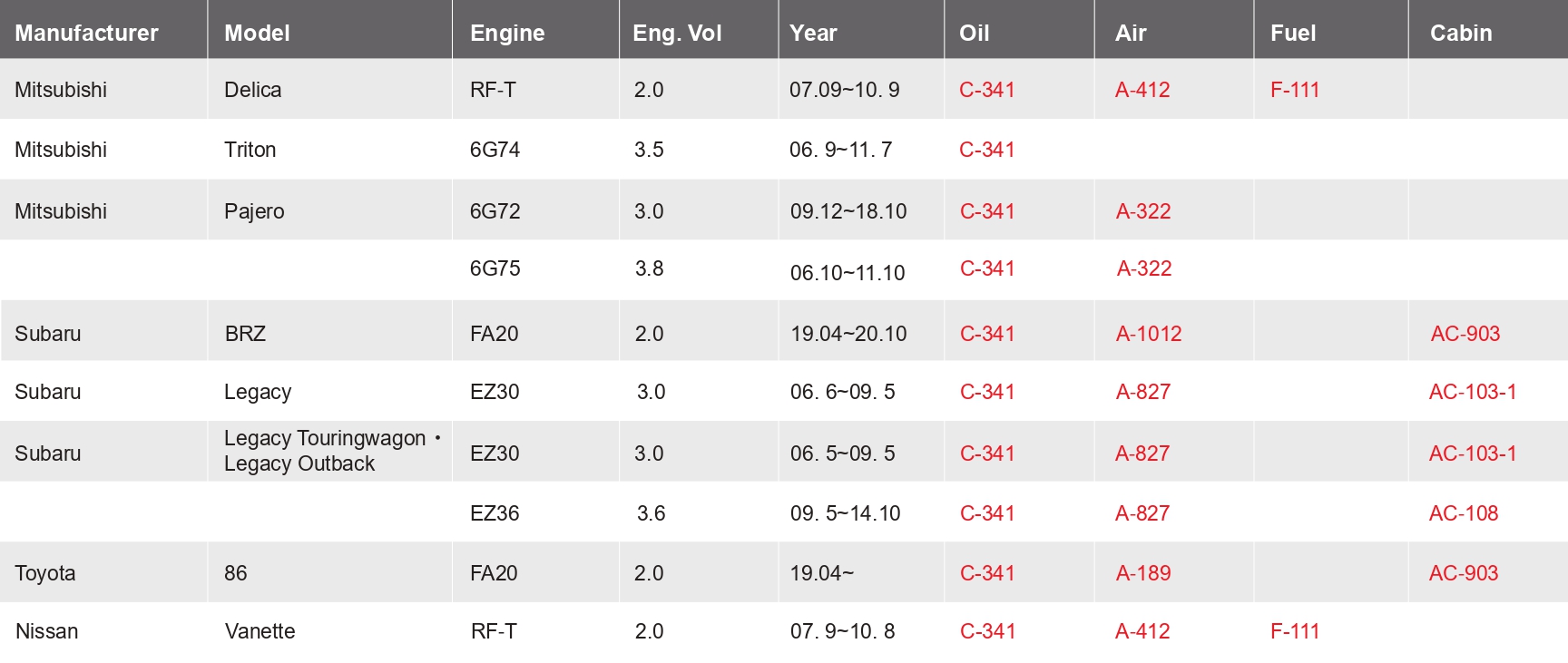Open cabin filter AC-103-1 for Legacy
Image resolution: width=1568 pixels, height=663 pixels.
pyautogui.click(x=1472, y=392)
